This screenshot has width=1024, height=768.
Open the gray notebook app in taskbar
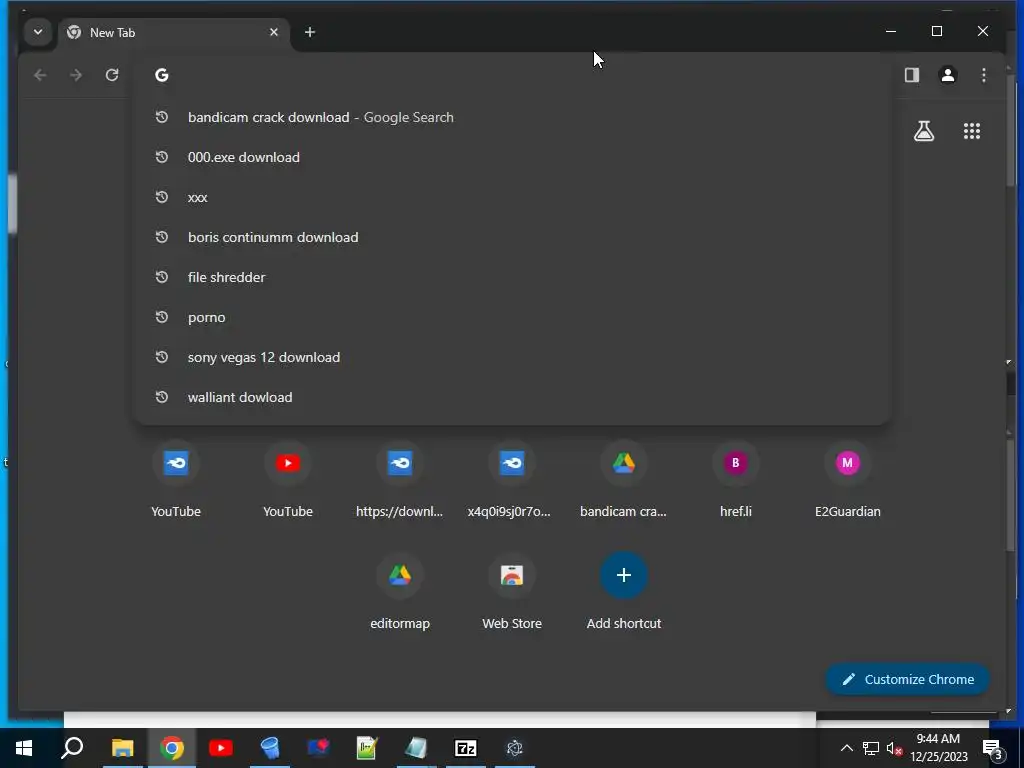tap(416, 748)
